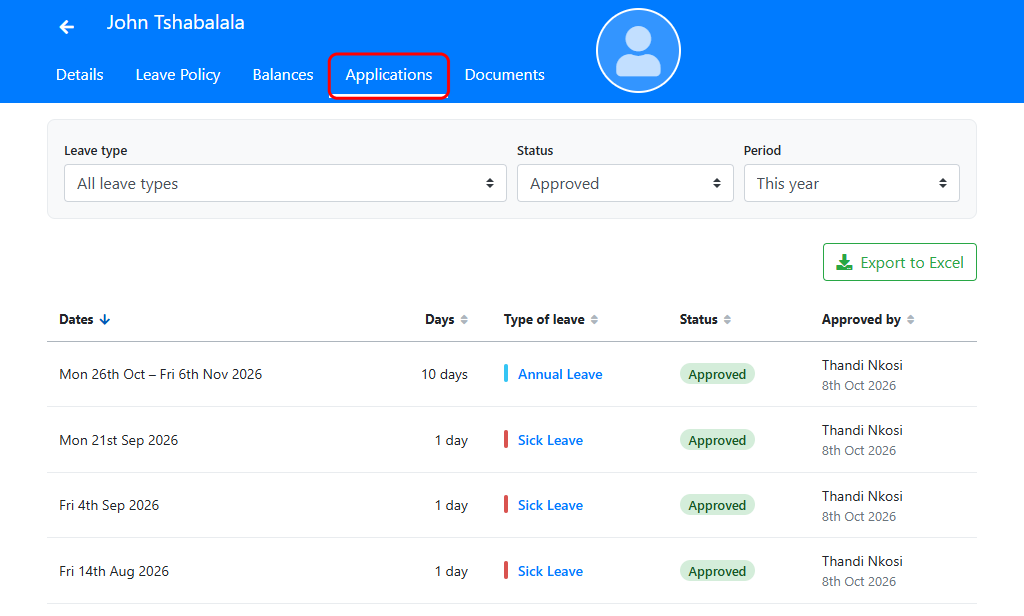
Task: Select the 'Mon 26th Oct – Fri 6th Nov 2026' dates
Action: (x=161, y=374)
